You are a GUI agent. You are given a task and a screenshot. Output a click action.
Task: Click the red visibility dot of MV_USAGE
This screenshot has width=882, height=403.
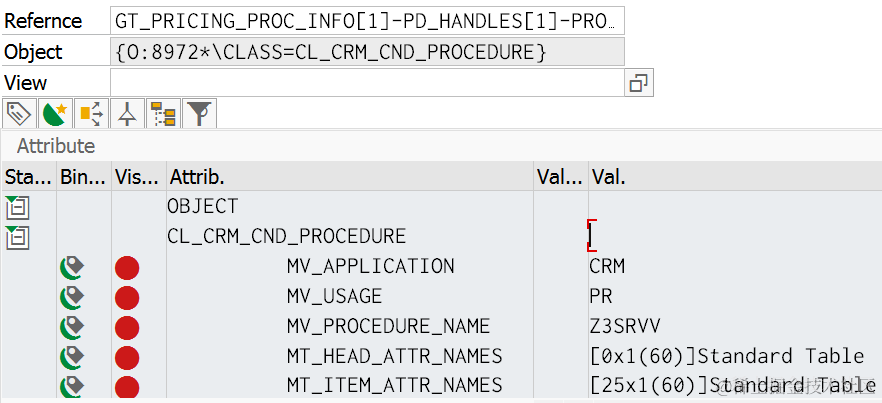point(127,298)
